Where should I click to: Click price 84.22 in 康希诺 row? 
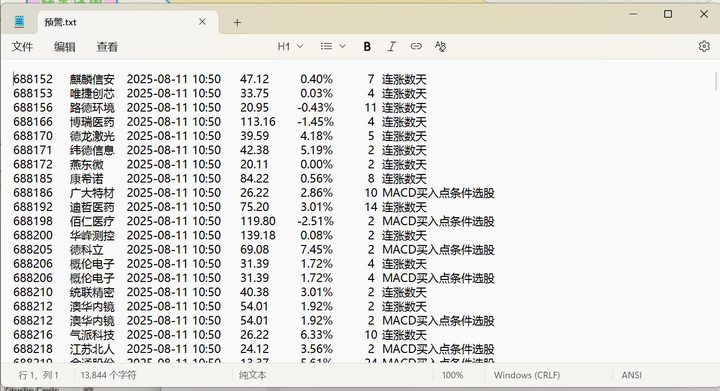click(254, 179)
